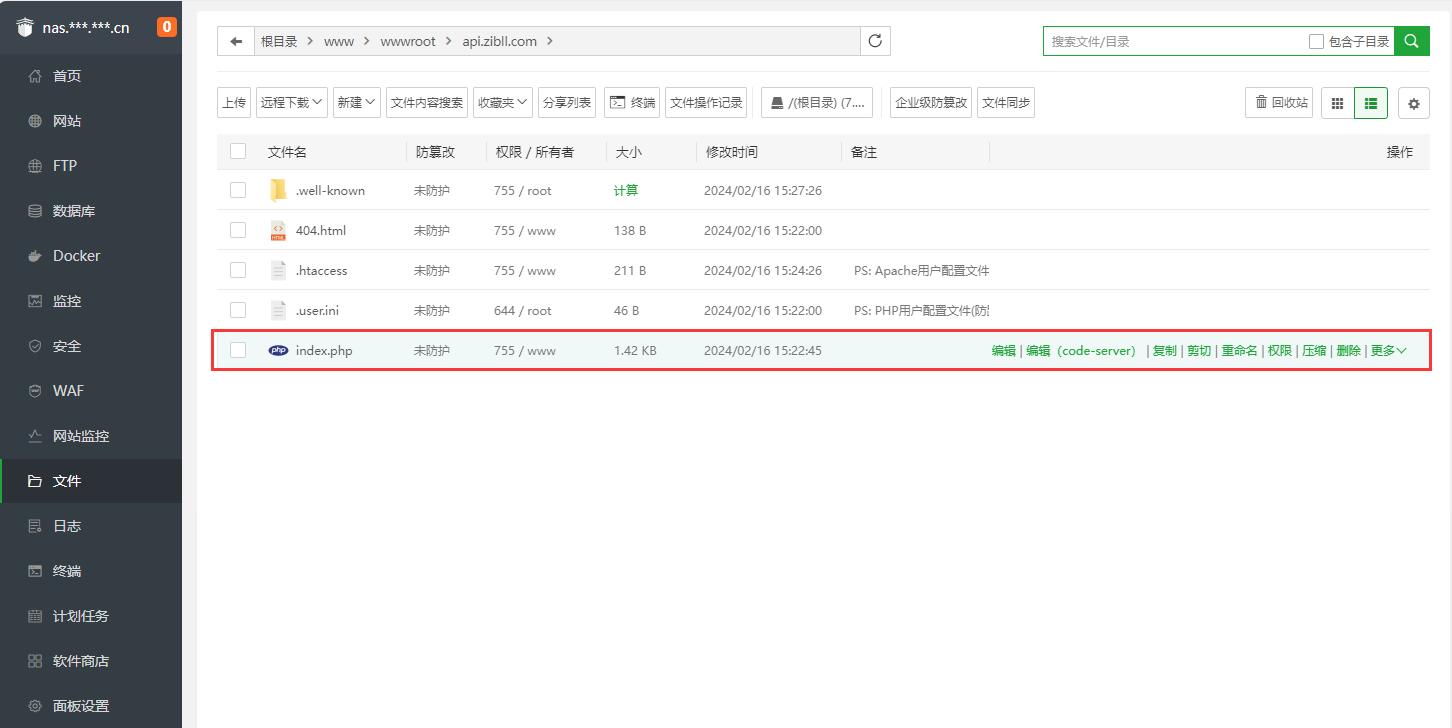Screen dimensions: 1452x728
Task: Expand the 远程下载 dropdown
Action: pyautogui.click(x=292, y=102)
